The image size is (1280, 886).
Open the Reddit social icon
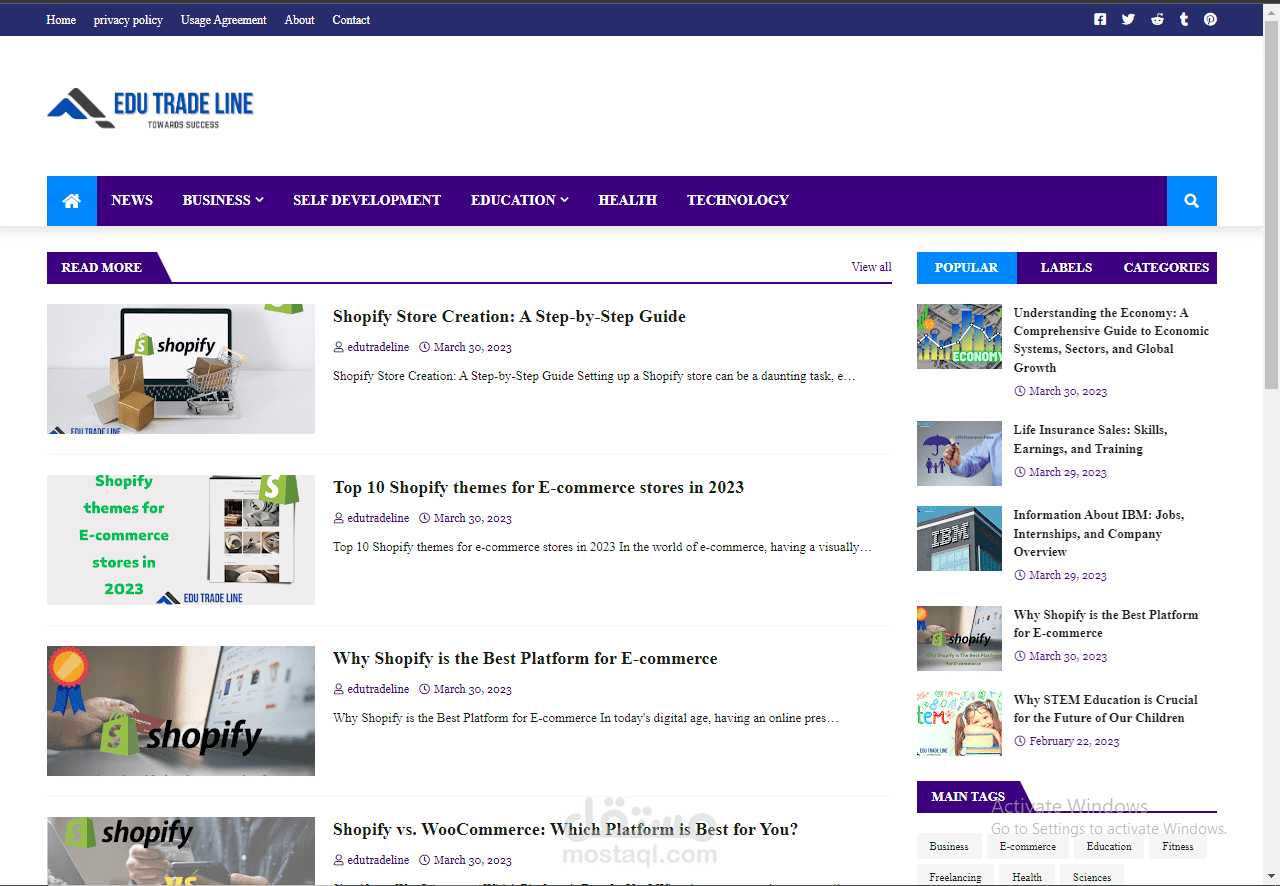click(1157, 19)
